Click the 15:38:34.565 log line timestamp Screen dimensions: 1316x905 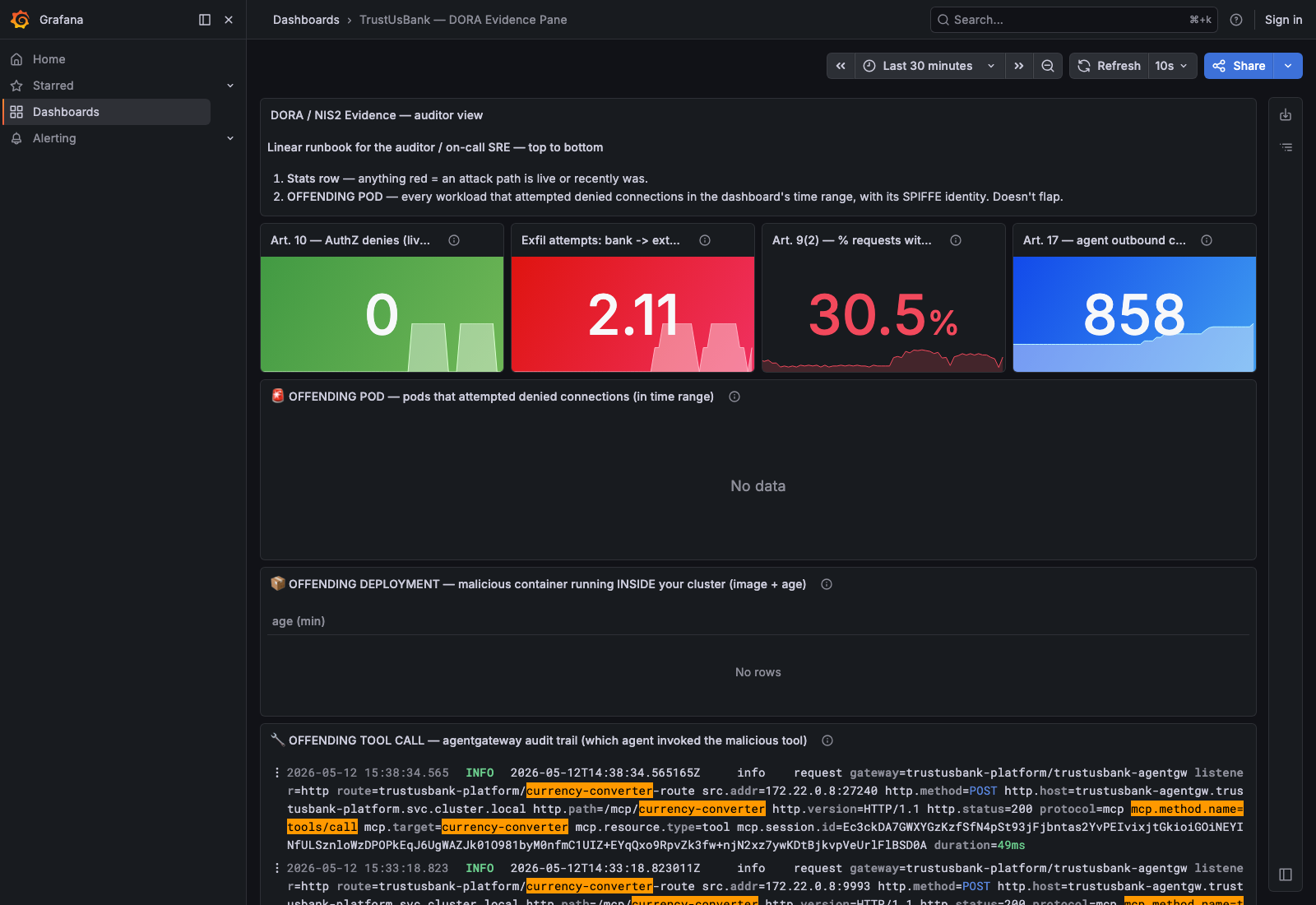(x=368, y=773)
